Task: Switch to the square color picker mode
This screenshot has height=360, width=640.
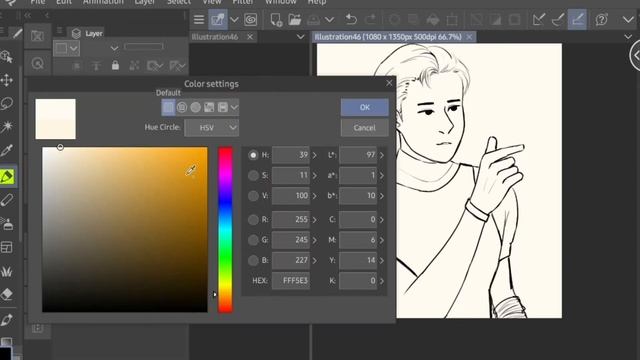Action: coord(168,107)
